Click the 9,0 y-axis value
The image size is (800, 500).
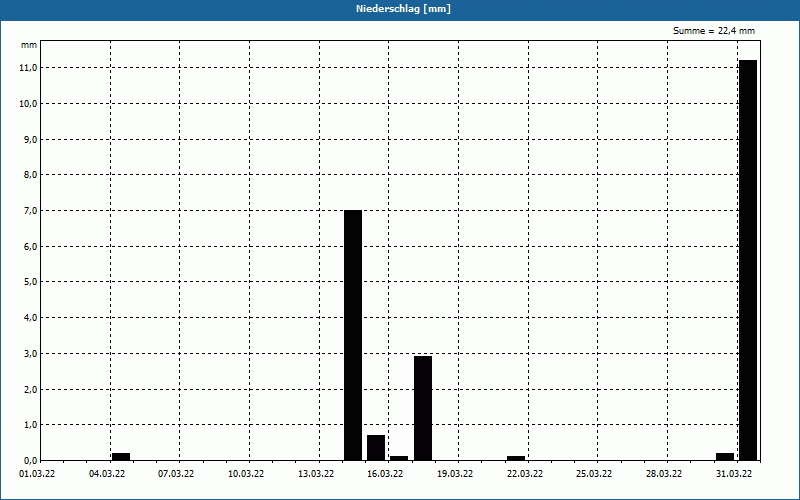pyautogui.click(x=31, y=139)
